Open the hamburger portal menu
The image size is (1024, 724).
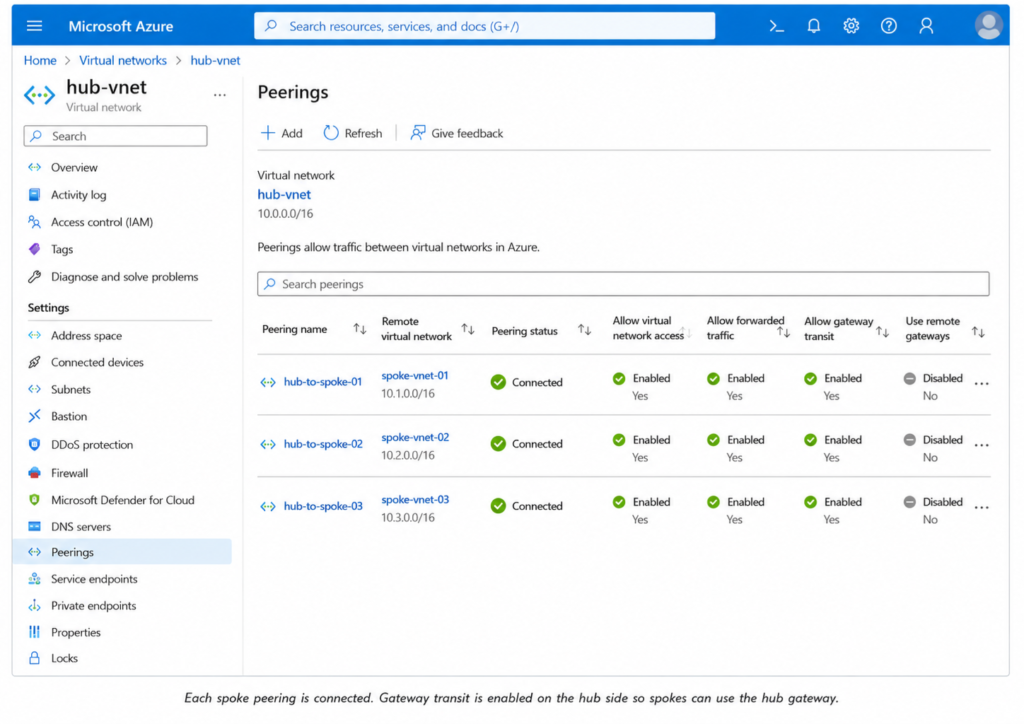(x=34, y=26)
